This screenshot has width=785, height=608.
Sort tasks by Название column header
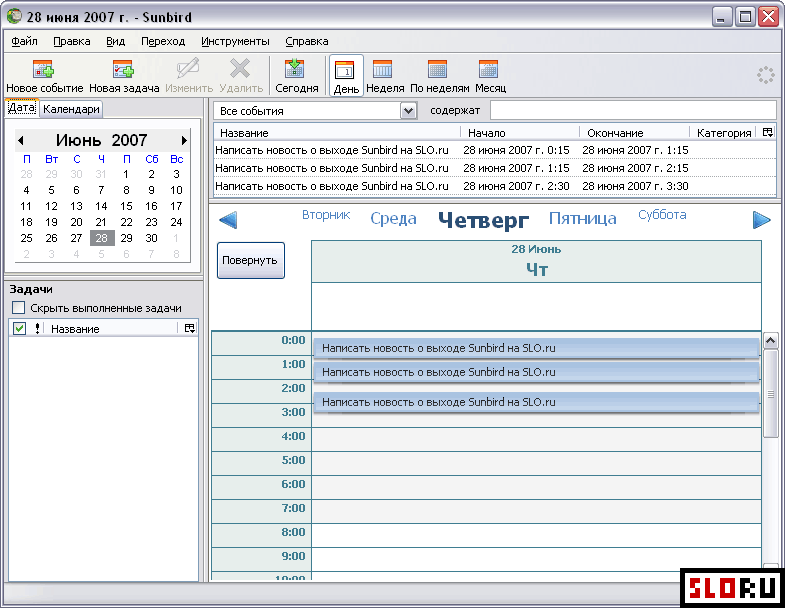pos(113,329)
